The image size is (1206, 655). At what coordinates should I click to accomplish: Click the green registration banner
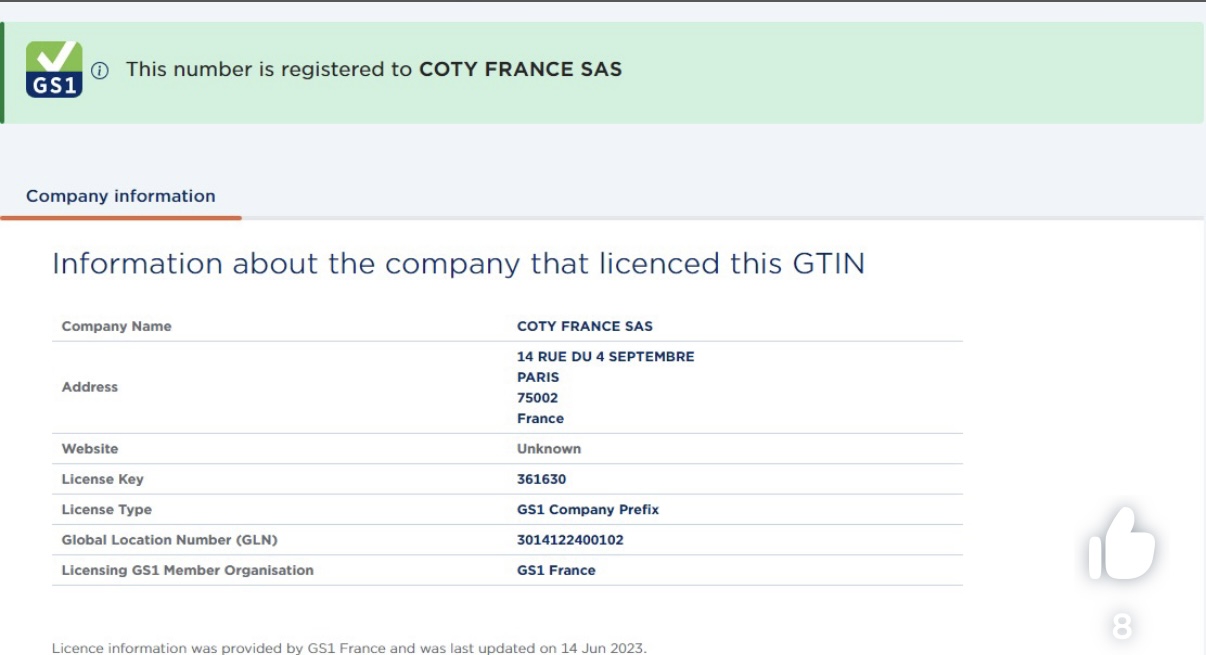point(603,73)
